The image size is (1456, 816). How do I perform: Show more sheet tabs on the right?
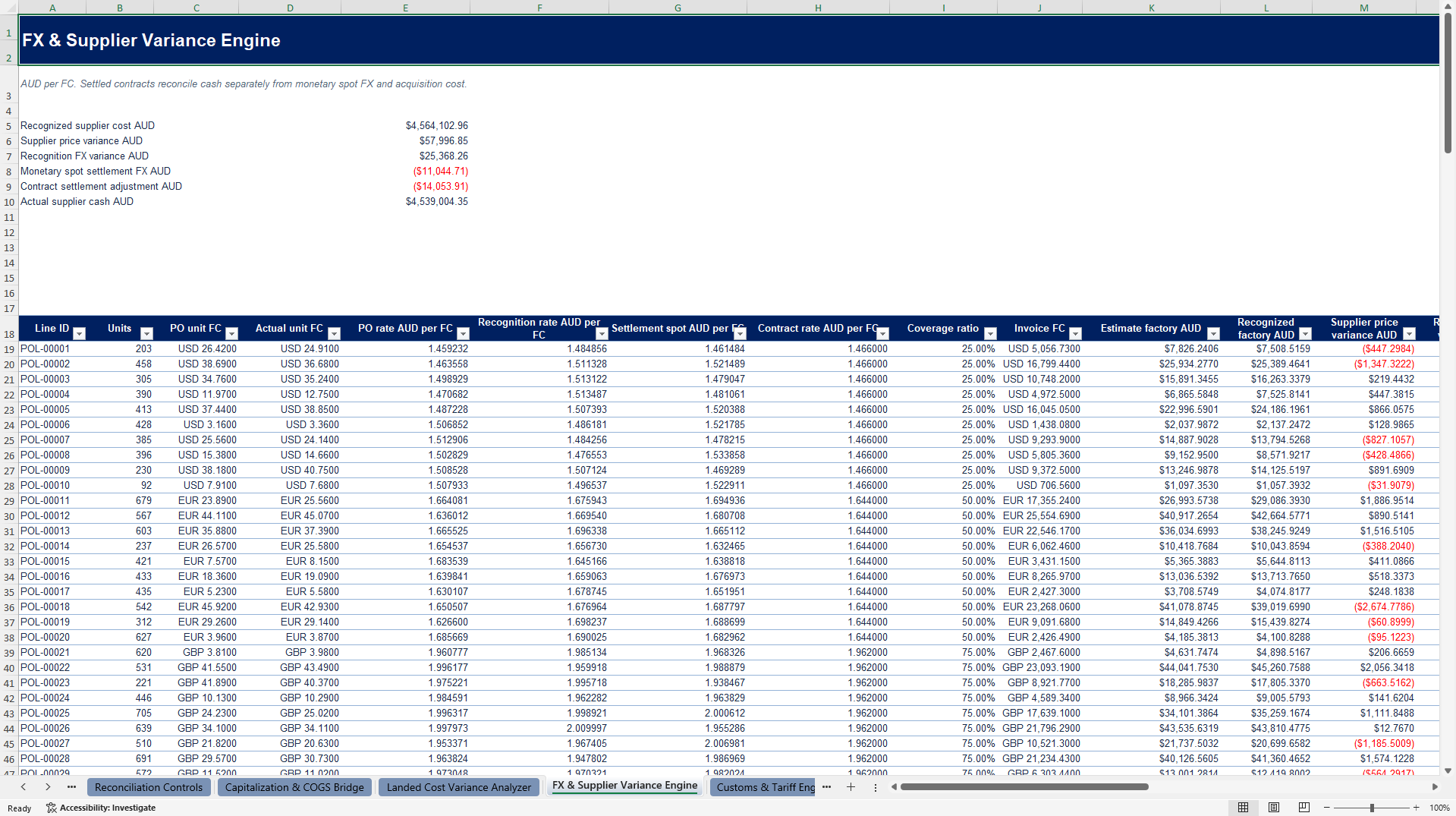pyautogui.click(x=826, y=787)
